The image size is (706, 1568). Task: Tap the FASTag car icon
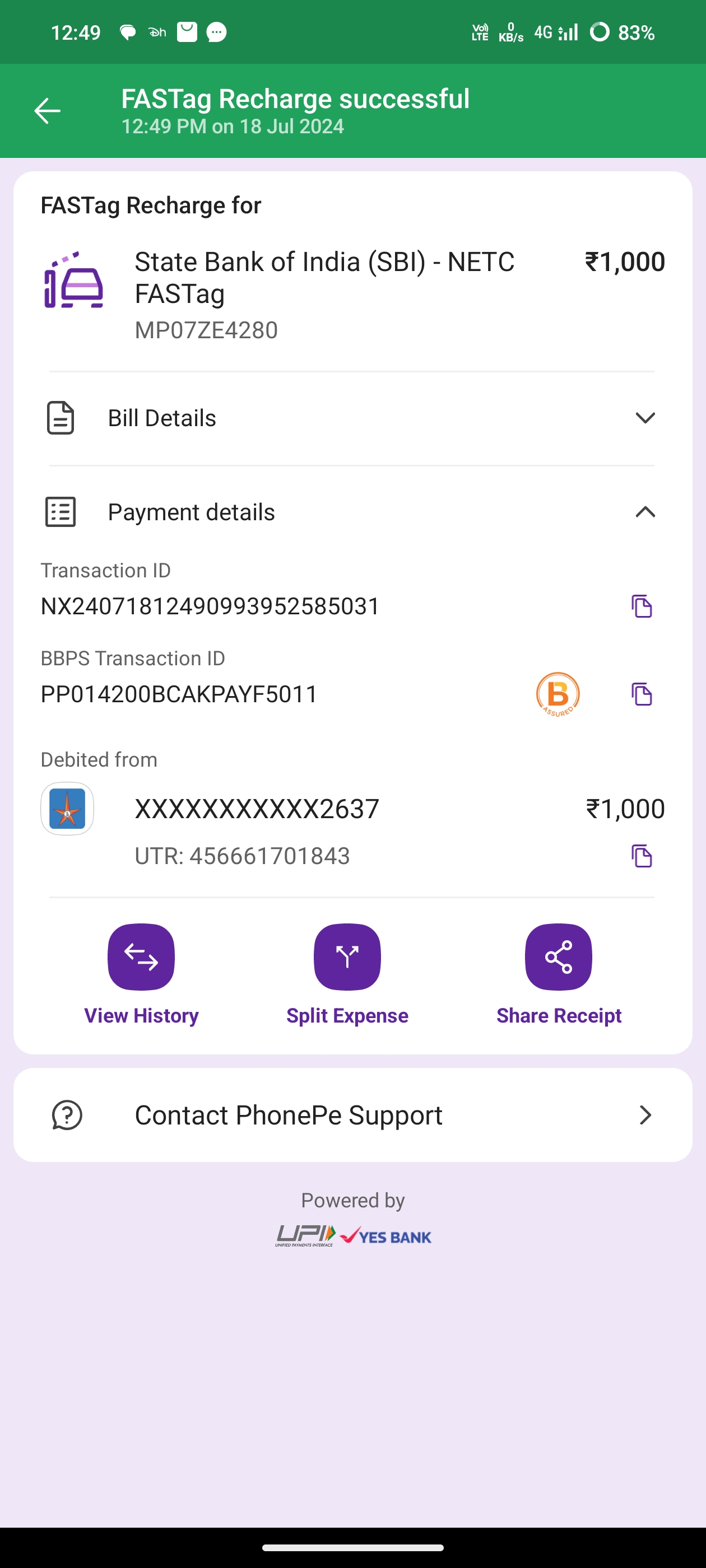click(x=74, y=281)
